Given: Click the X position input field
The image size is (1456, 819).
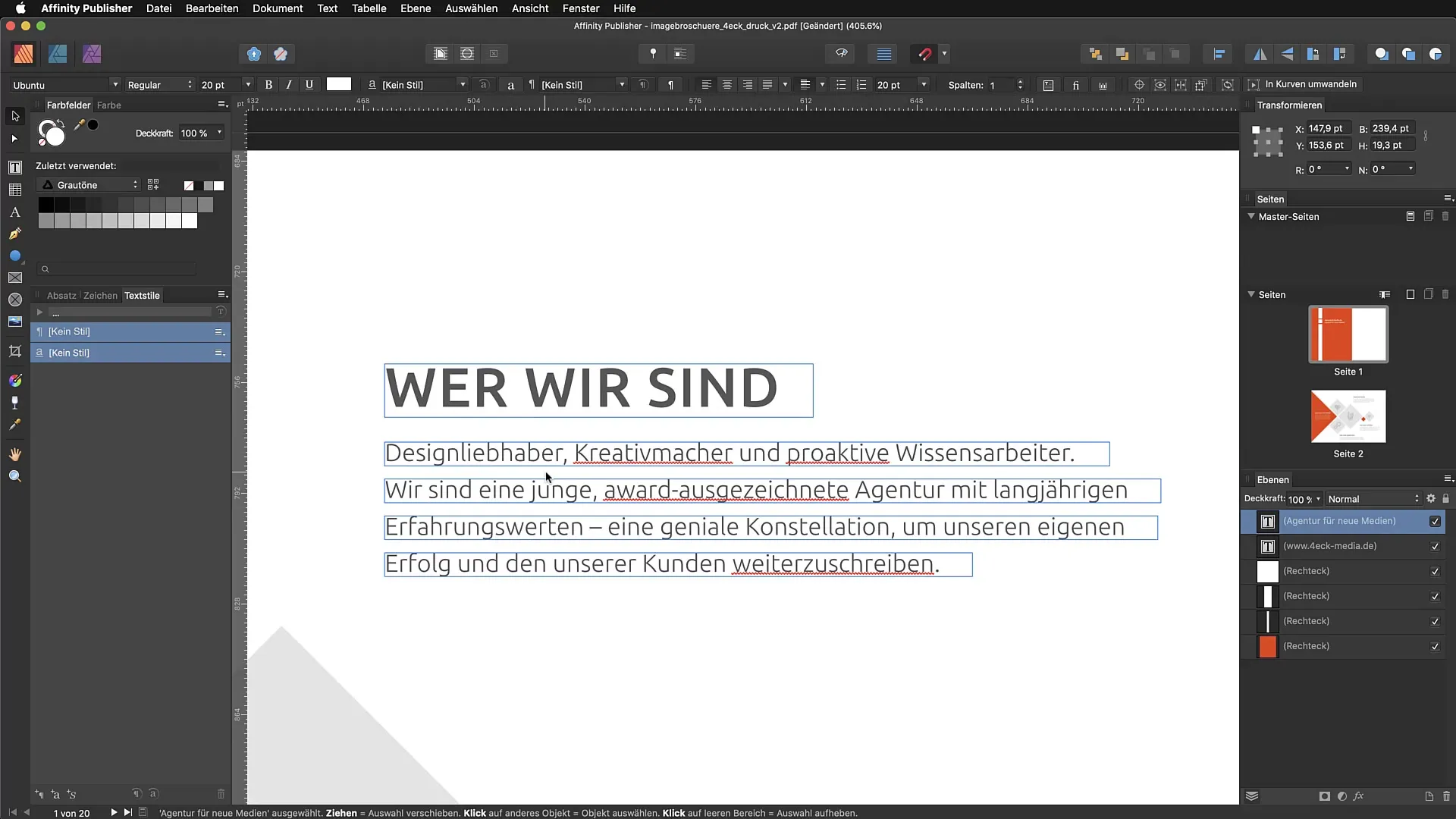Looking at the screenshot, I should [1329, 129].
